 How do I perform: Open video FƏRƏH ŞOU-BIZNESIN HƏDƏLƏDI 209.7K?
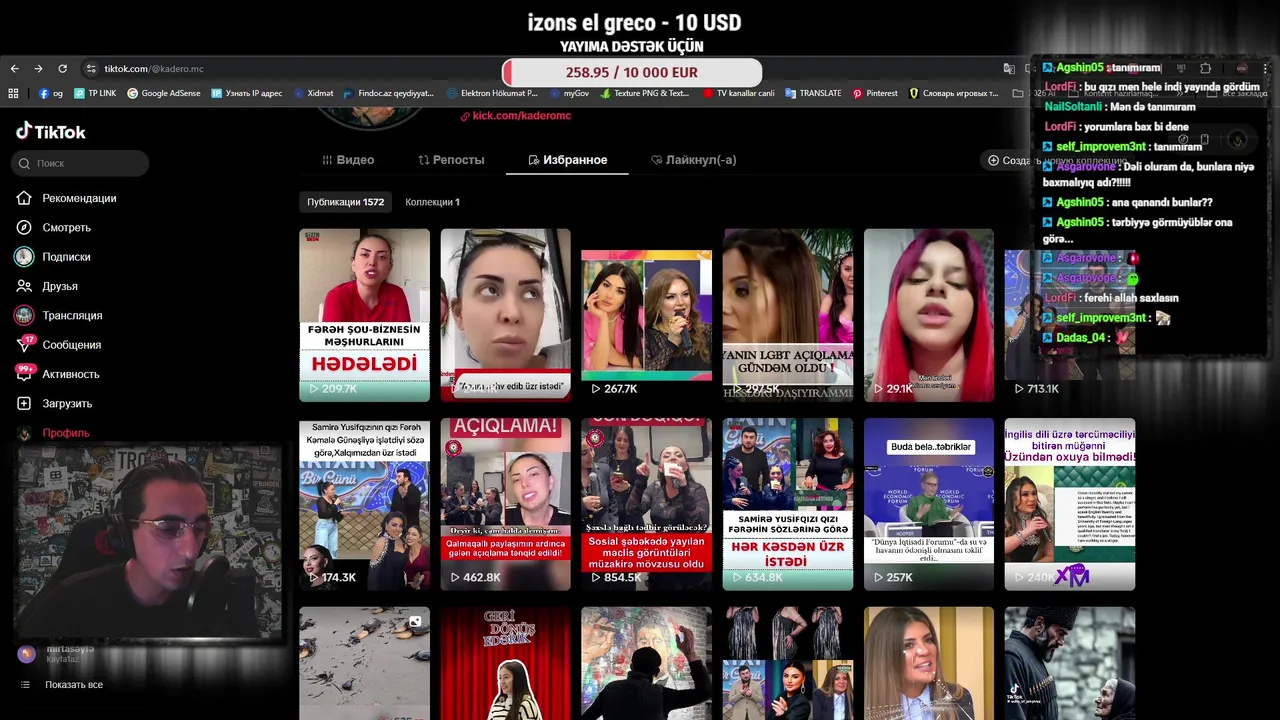pyautogui.click(x=364, y=315)
